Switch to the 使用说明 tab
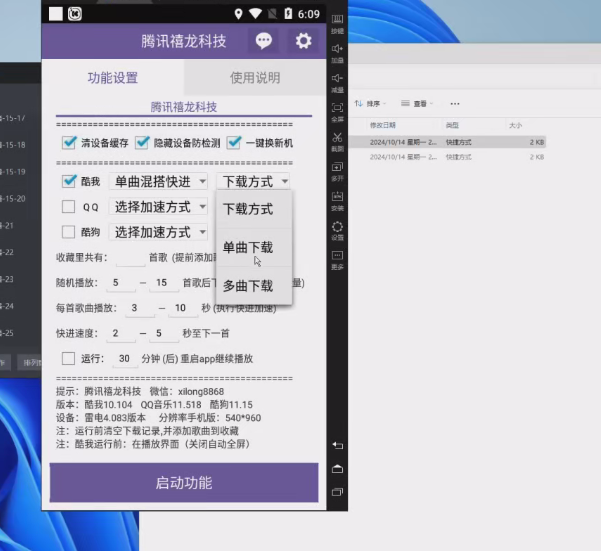 click(255, 78)
